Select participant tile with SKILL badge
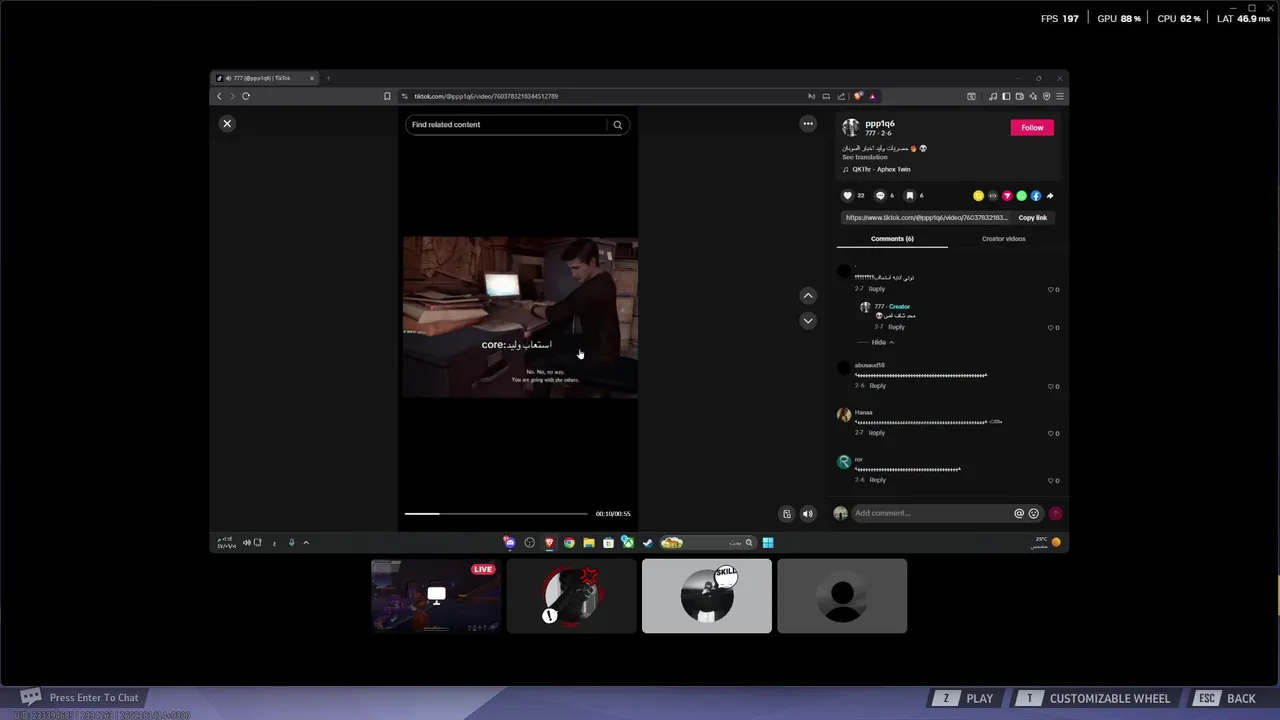 tap(707, 596)
